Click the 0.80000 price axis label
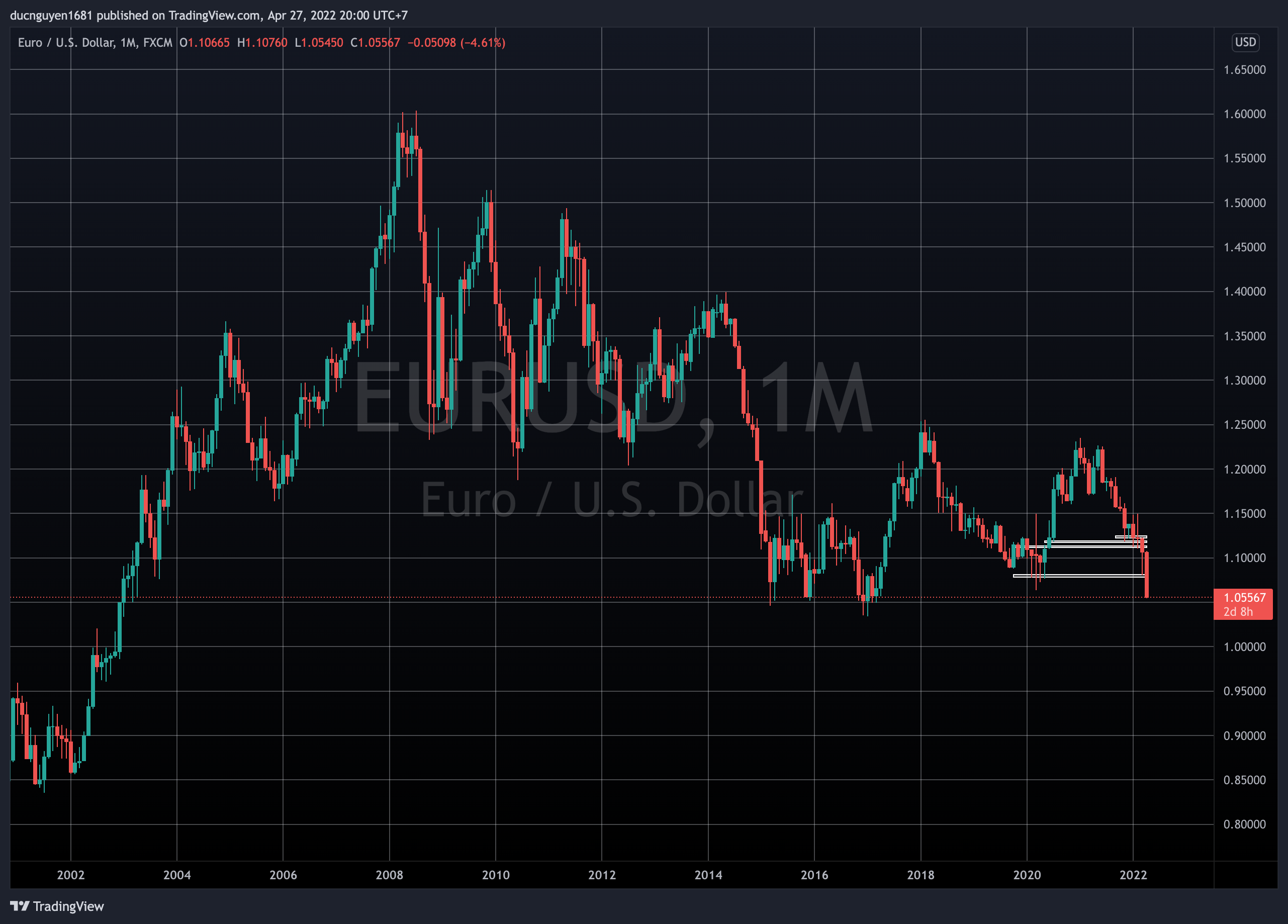 (x=1244, y=824)
